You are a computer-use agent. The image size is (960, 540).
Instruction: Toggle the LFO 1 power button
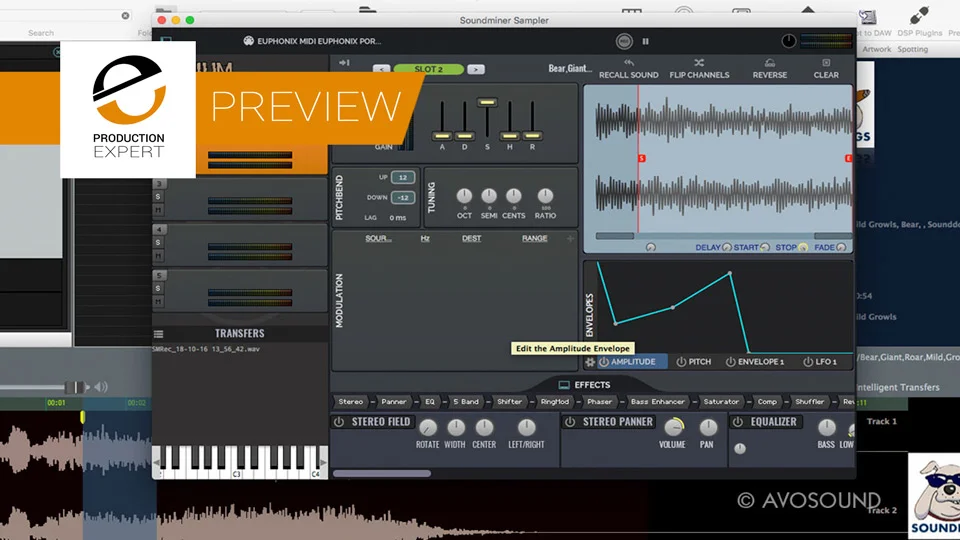tap(808, 362)
